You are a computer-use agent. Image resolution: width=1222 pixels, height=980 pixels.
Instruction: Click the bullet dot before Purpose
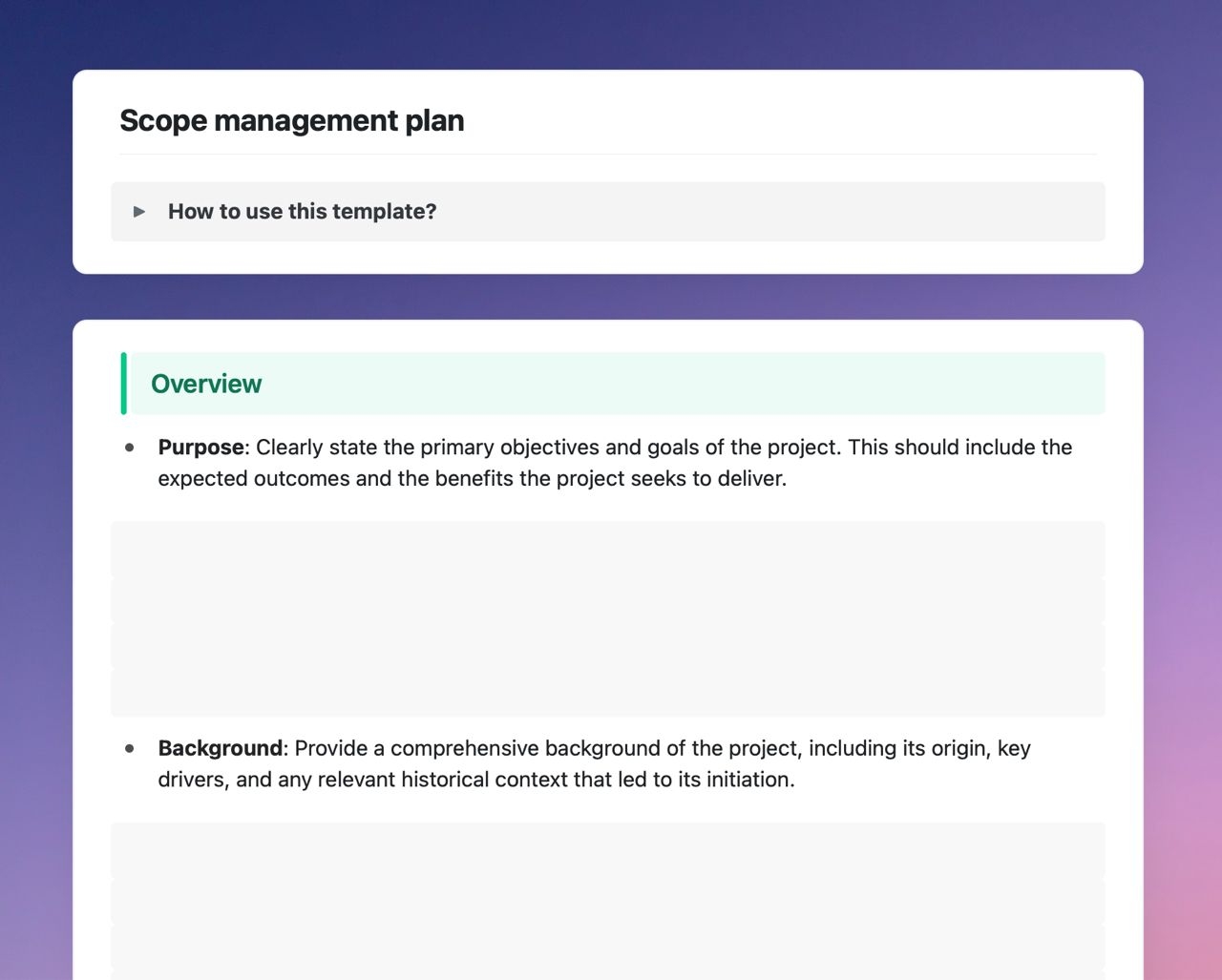pyautogui.click(x=130, y=448)
